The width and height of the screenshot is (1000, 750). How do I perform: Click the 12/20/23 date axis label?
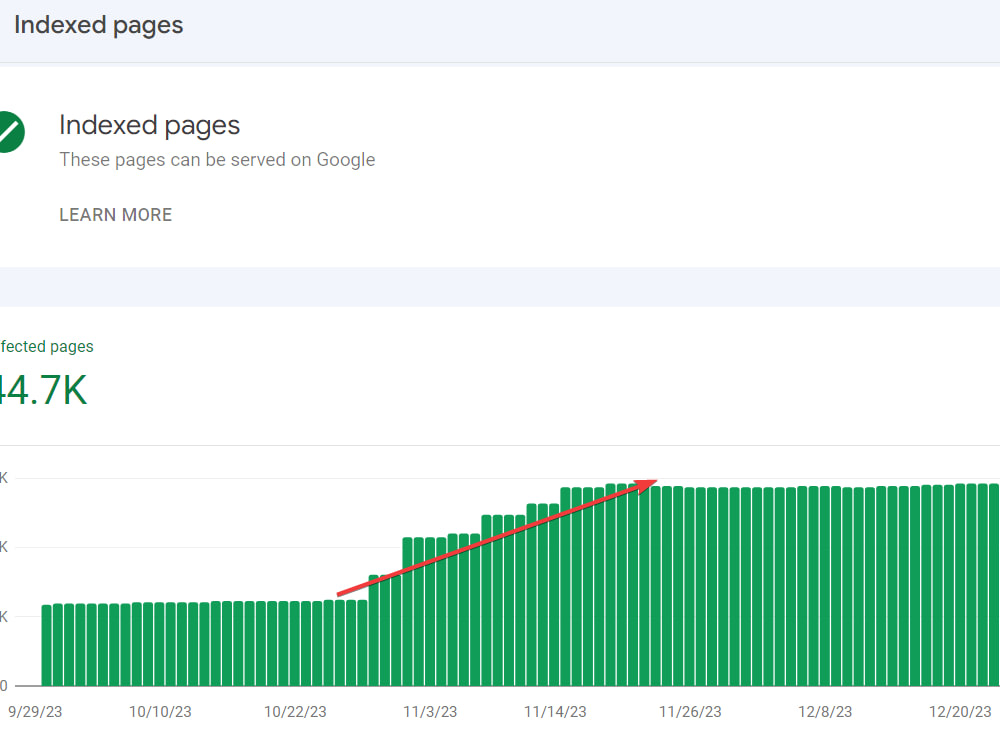960,712
